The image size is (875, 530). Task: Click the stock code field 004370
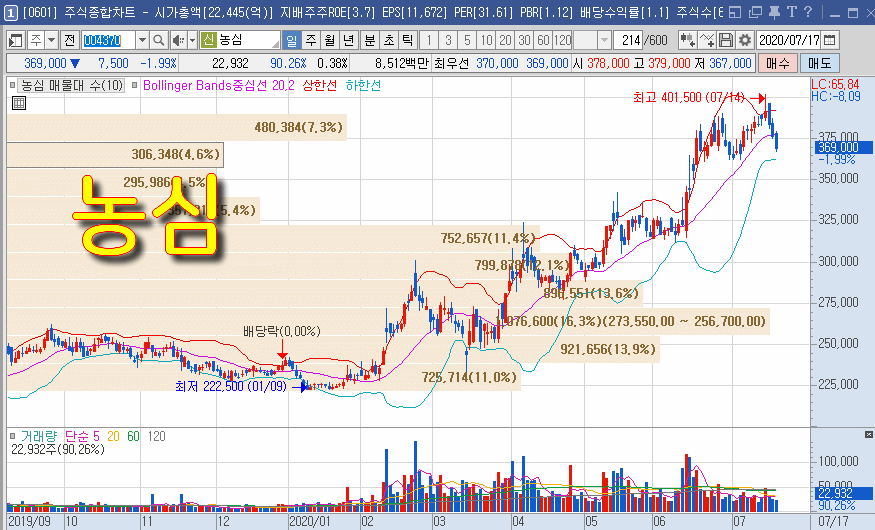pos(108,40)
